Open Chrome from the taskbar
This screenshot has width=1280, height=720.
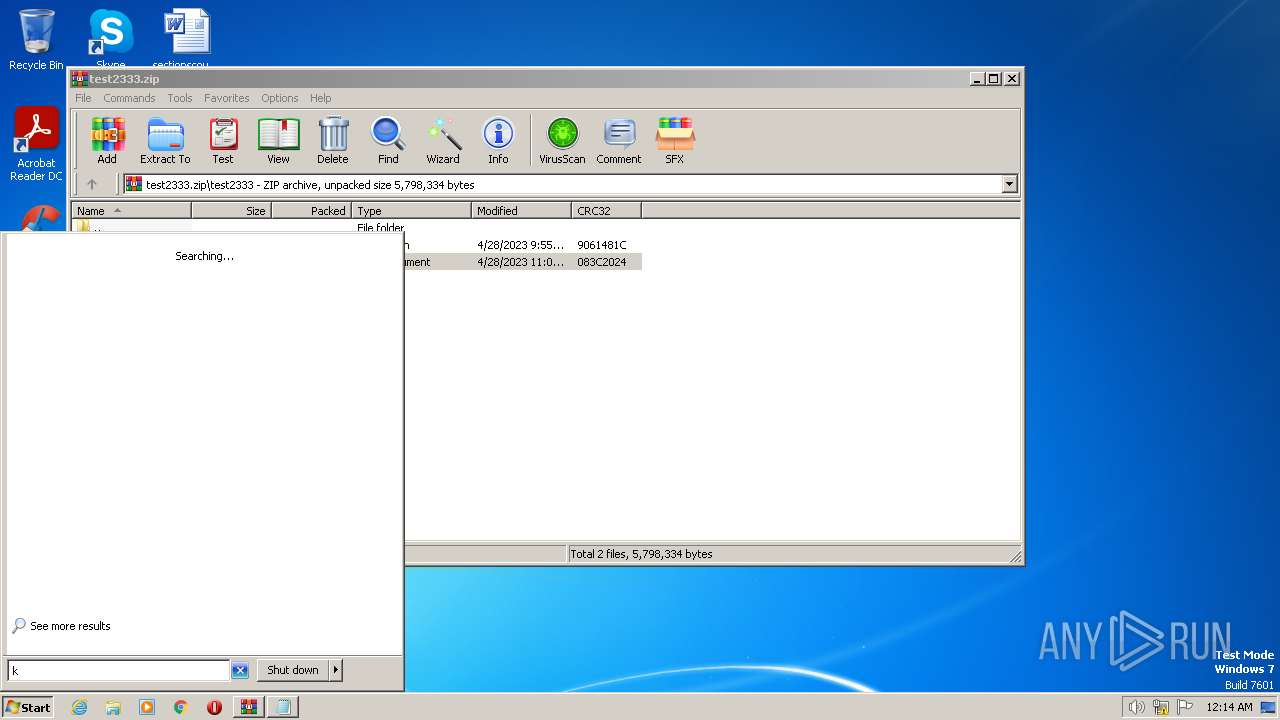coord(181,707)
